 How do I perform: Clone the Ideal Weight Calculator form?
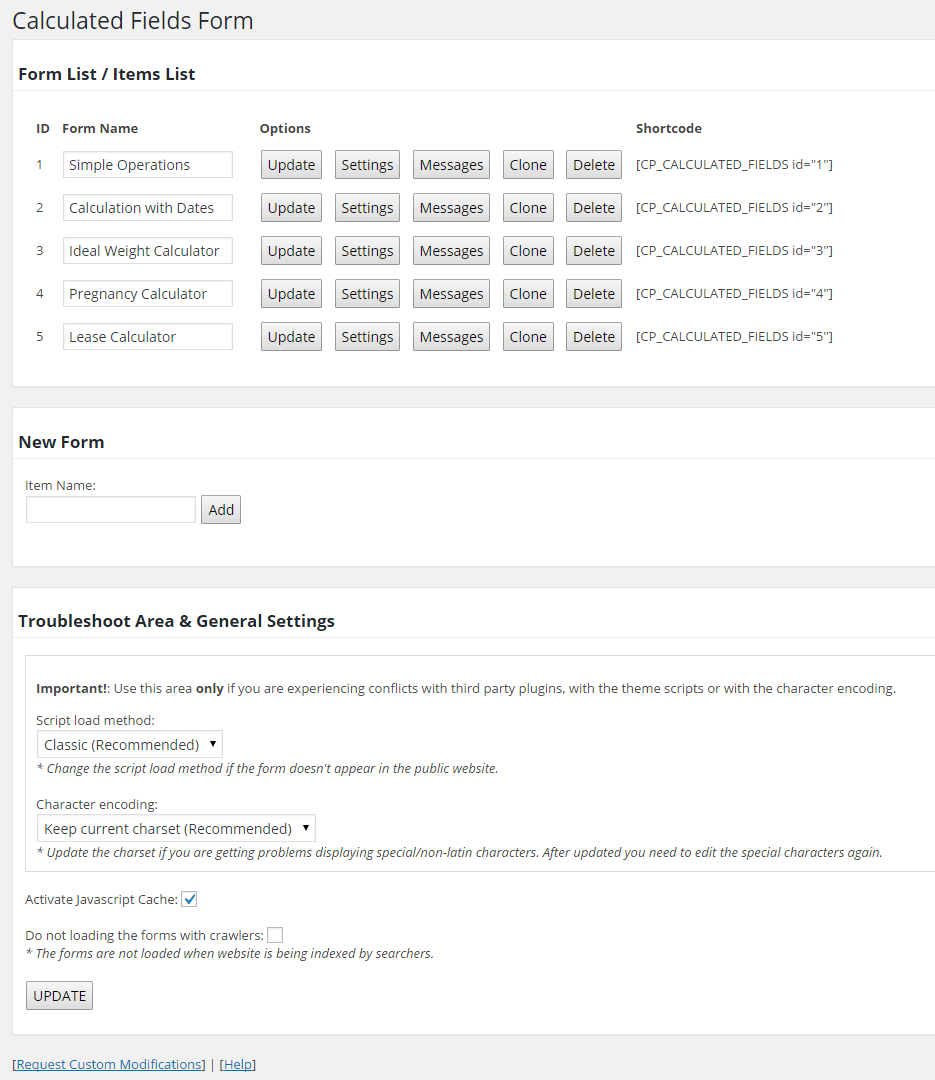[x=528, y=251]
